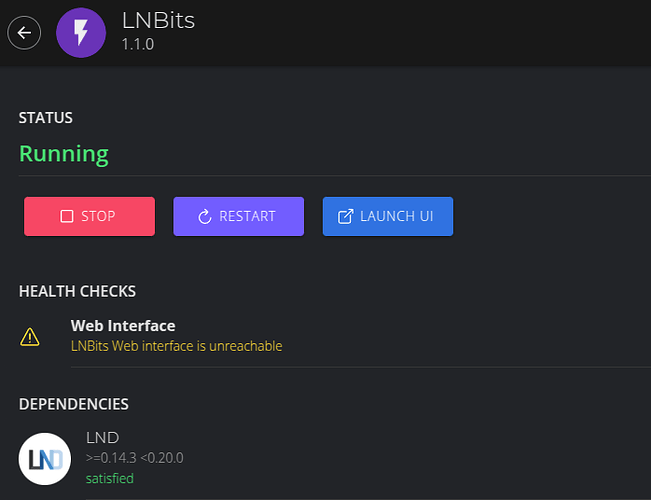Click the 1.1.0 version number
The width and height of the screenshot is (651, 500).
(138, 44)
